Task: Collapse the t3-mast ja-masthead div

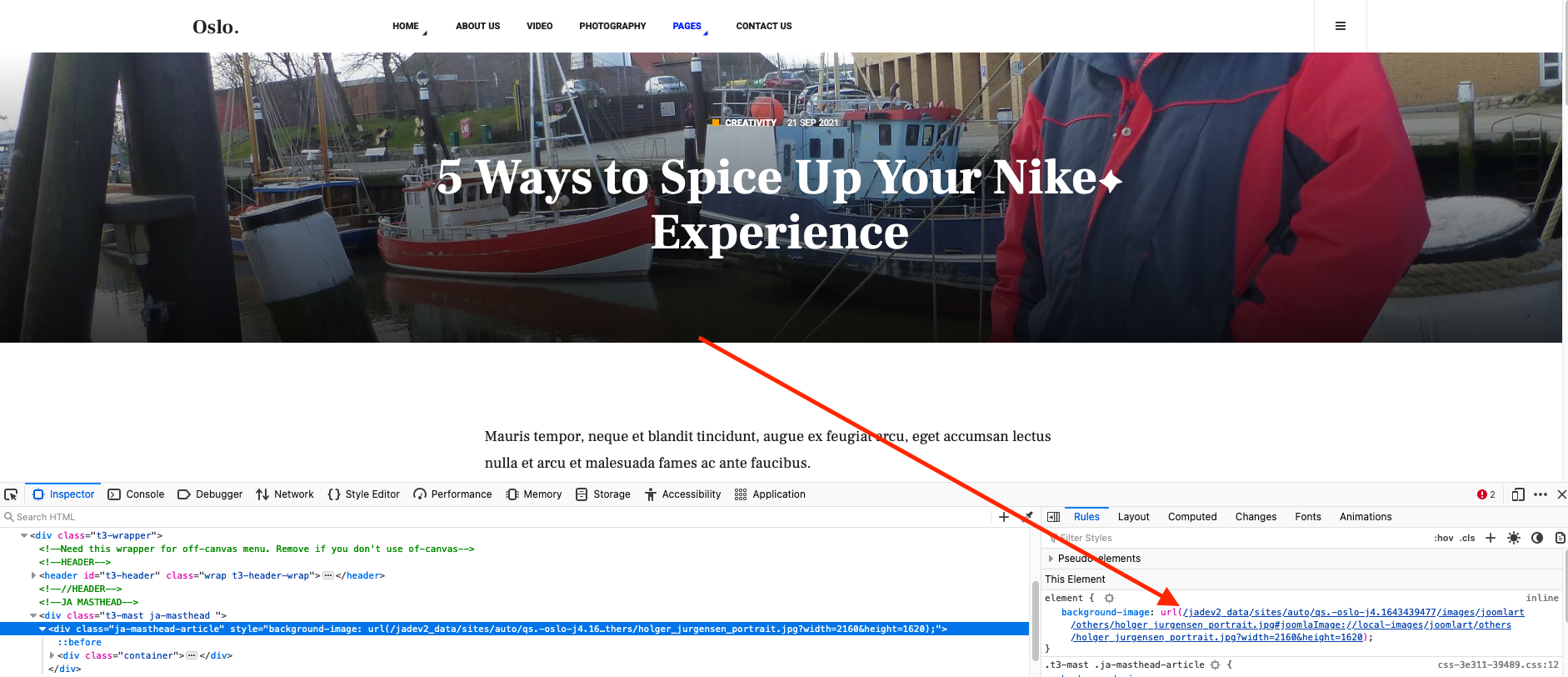Action: pyautogui.click(x=33, y=615)
